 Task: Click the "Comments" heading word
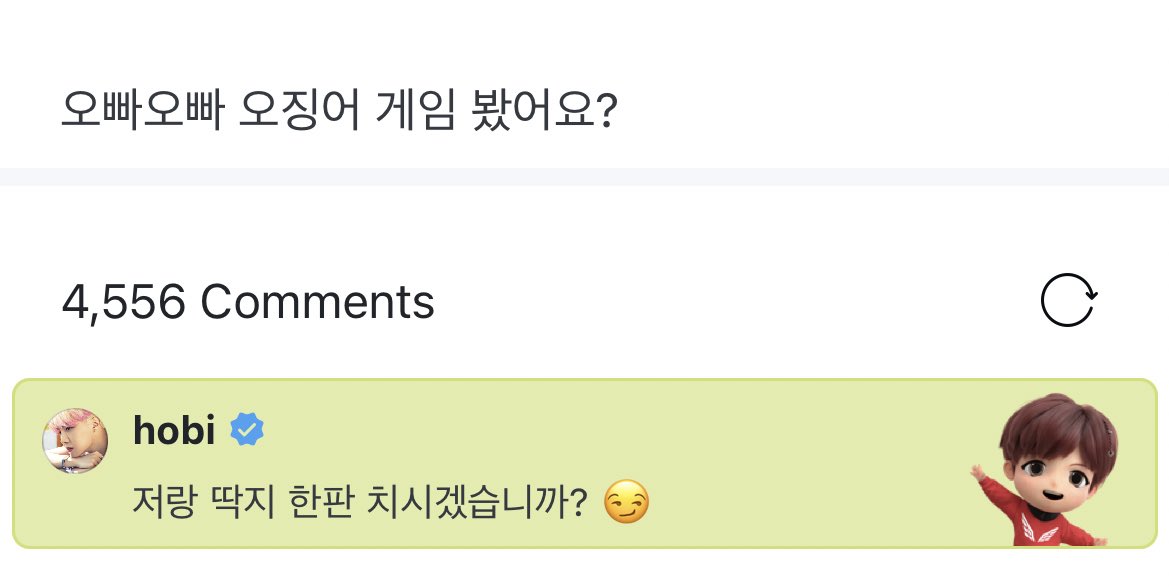click(x=317, y=302)
